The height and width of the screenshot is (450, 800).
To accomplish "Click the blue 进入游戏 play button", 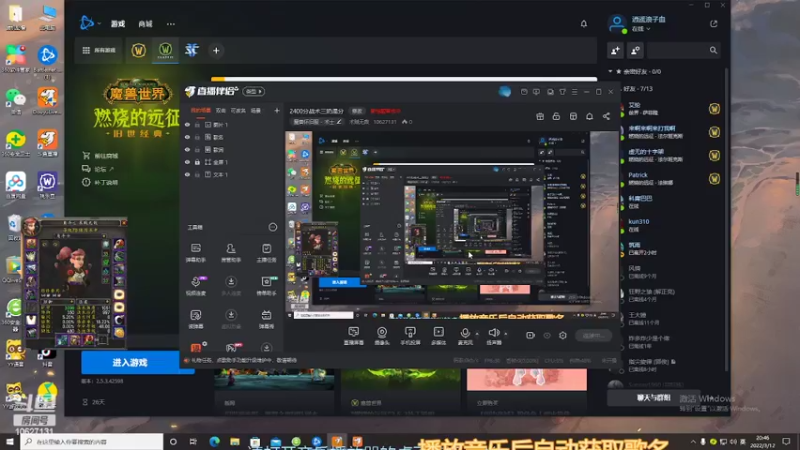I will (130, 362).
